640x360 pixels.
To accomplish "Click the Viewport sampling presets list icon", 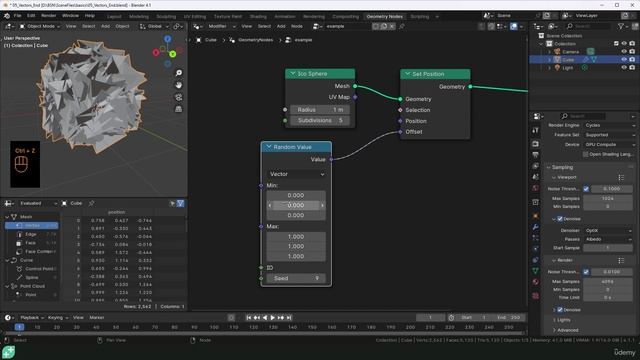I will [x=621, y=178].
